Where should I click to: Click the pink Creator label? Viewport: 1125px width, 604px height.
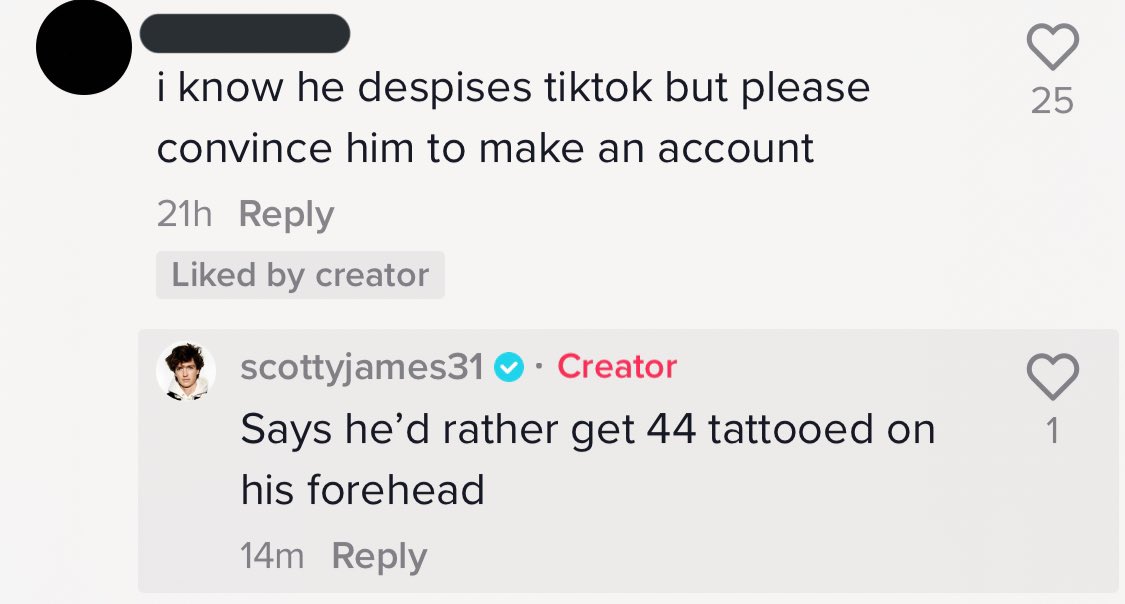(x=617, y=366)
